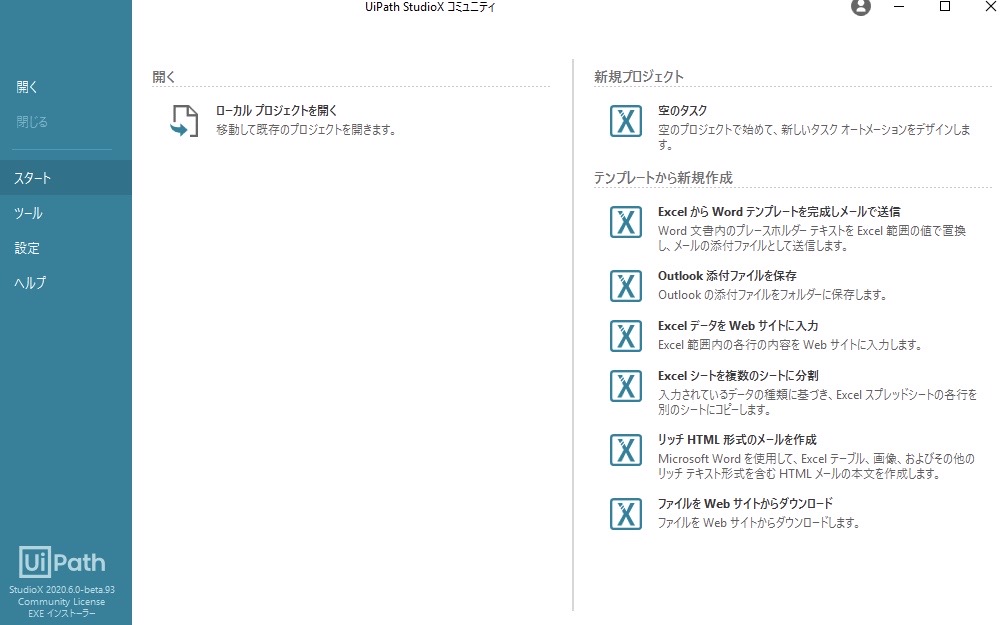The height and width of the screenshot is (625, 1007).
Task: Click the テンプレートから新規作成 heading
Action: 663,177
